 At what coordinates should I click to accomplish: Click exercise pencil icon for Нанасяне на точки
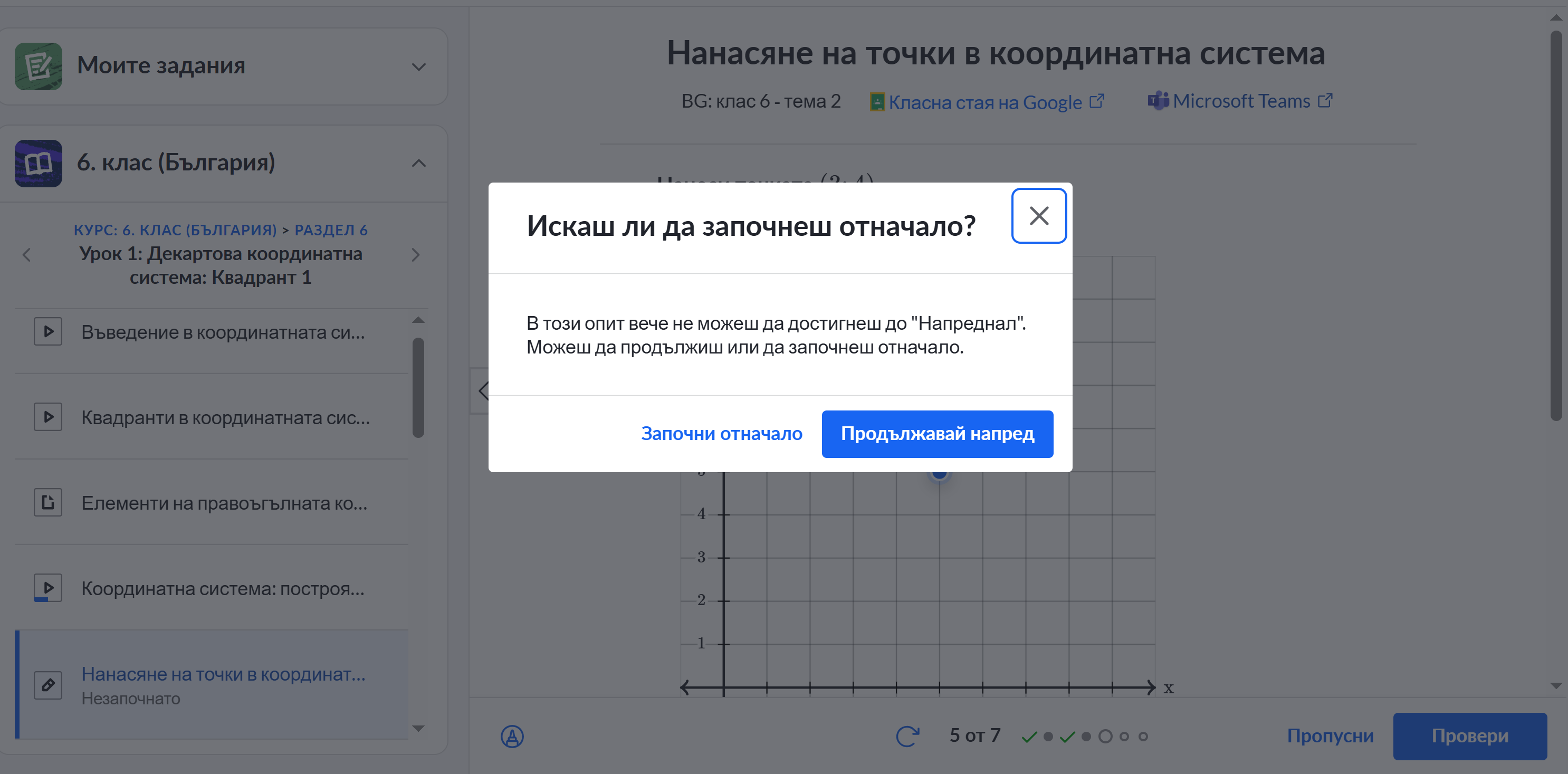[x=48, y=685]
